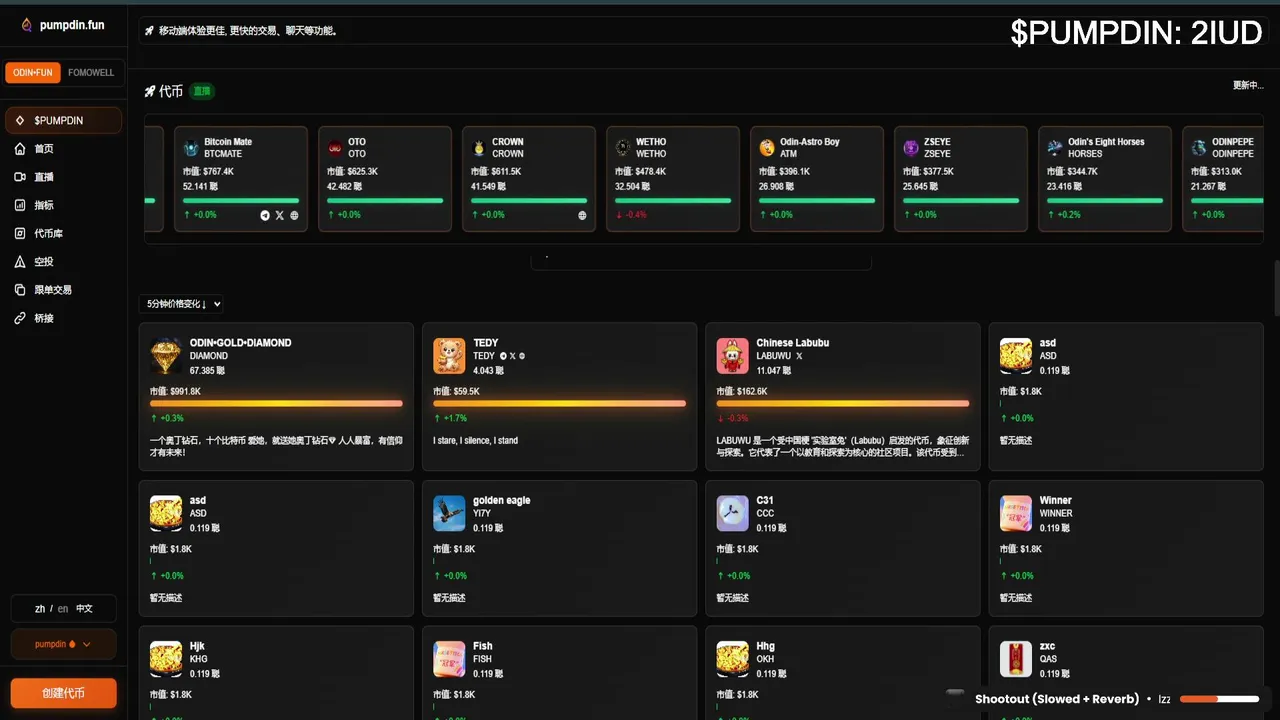Open the 5分钟价格变化 sort dropdown

pyautogui.click(x=183, y=304)
